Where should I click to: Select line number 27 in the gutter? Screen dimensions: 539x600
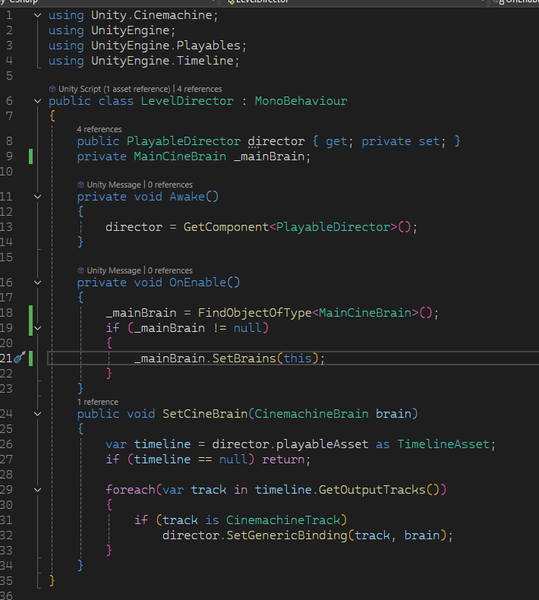(6, 459)
